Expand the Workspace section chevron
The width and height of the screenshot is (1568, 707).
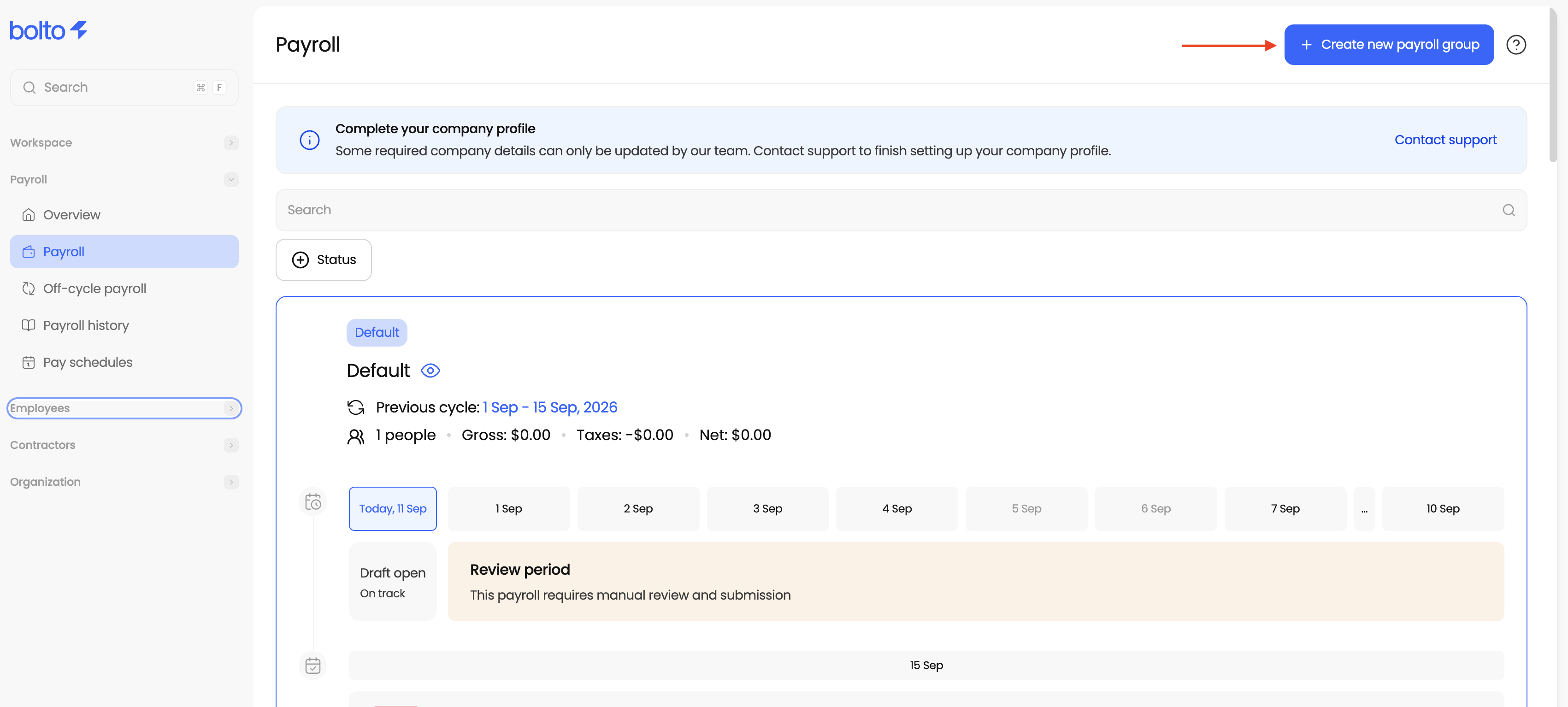pyautogui.click(x=231, y=143)
